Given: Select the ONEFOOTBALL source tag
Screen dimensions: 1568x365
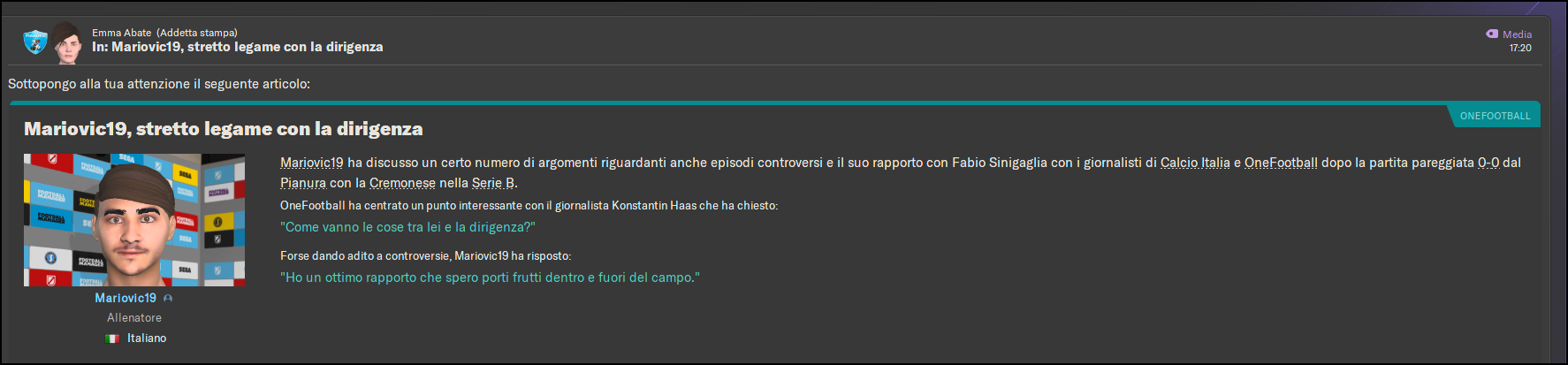Looking at the screenshot, I should pos(1495,116).
